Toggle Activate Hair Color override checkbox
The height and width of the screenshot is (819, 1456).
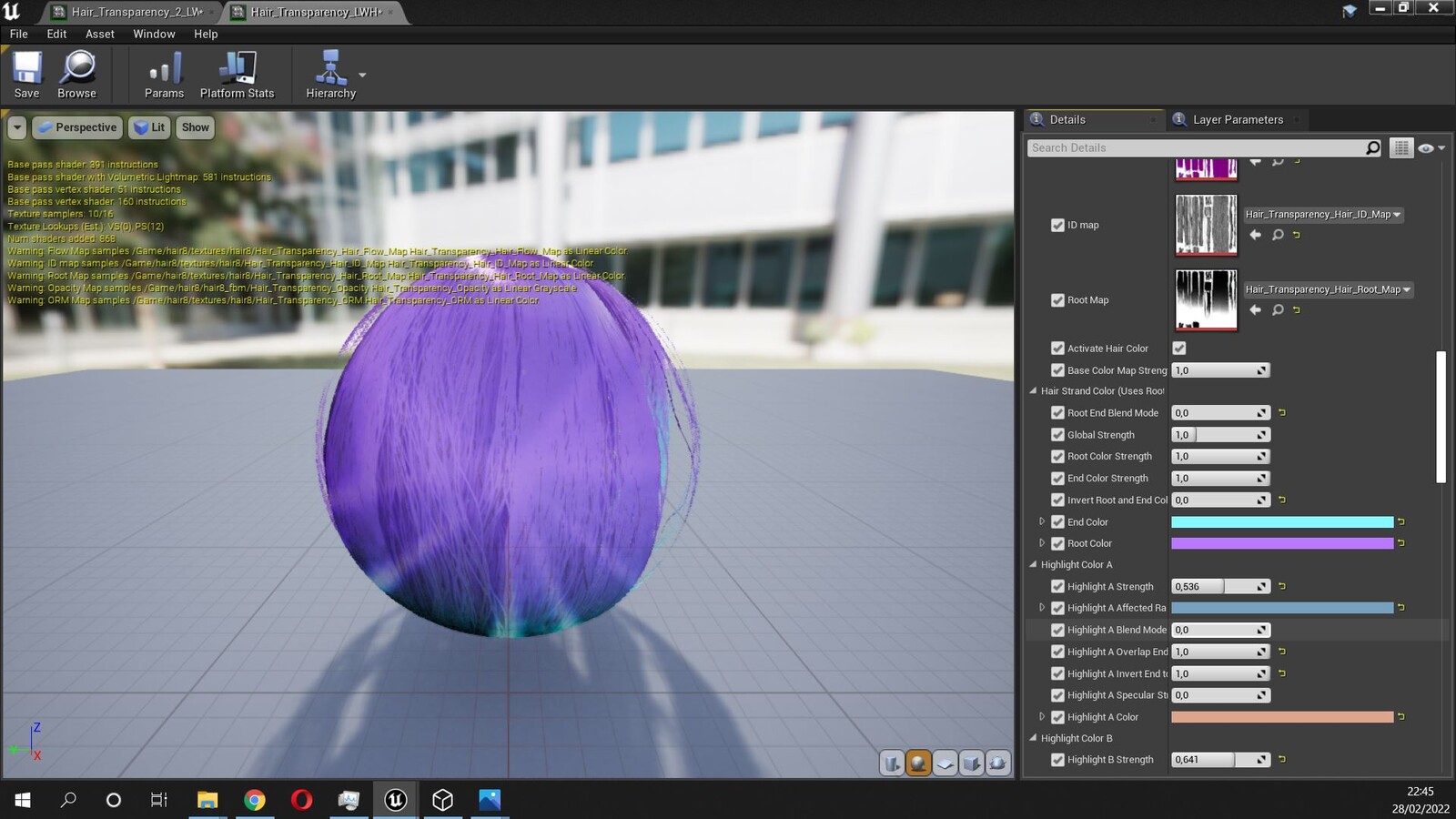tap(1057, 348)
